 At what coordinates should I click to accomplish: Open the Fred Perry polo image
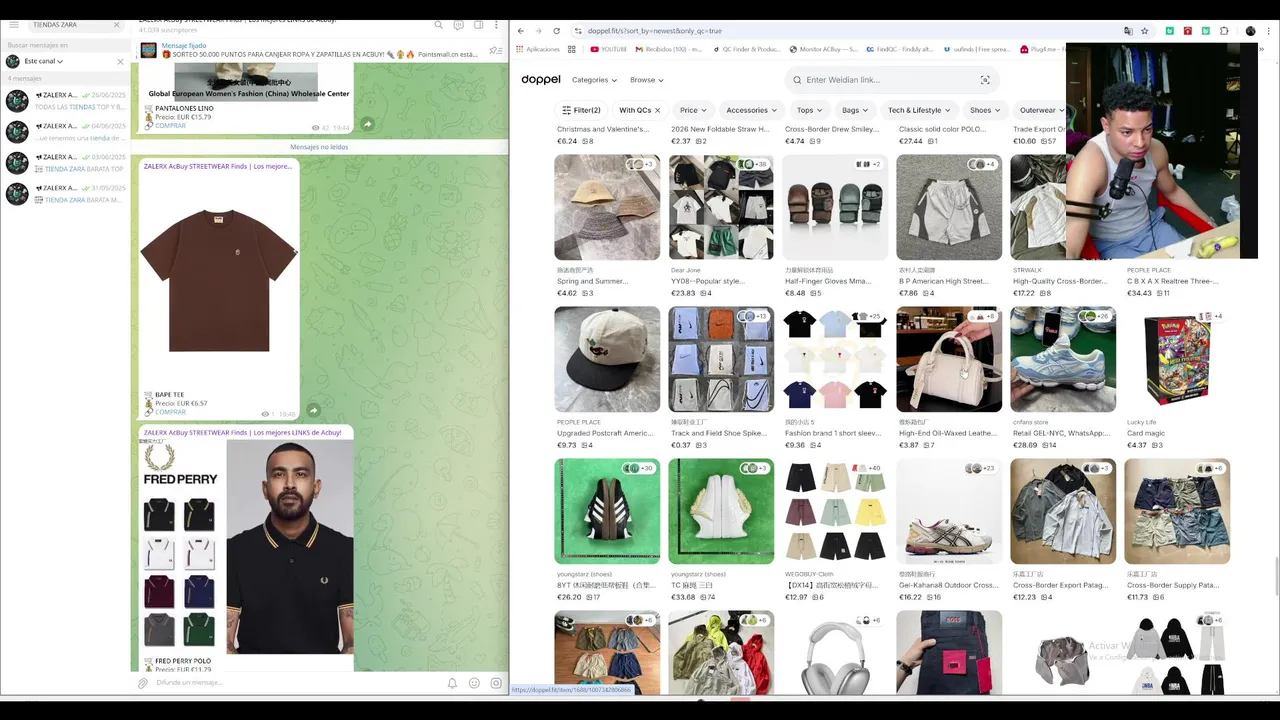(x=246, y=546)
